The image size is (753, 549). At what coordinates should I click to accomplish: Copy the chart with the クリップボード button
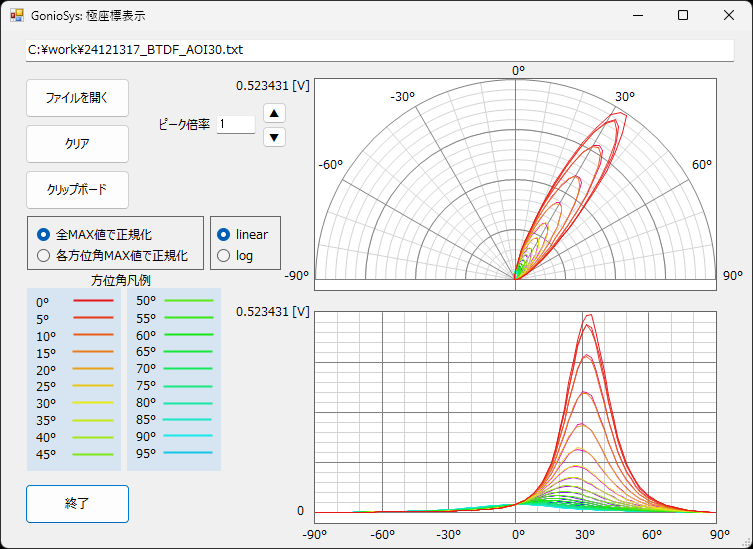[77, 190]
